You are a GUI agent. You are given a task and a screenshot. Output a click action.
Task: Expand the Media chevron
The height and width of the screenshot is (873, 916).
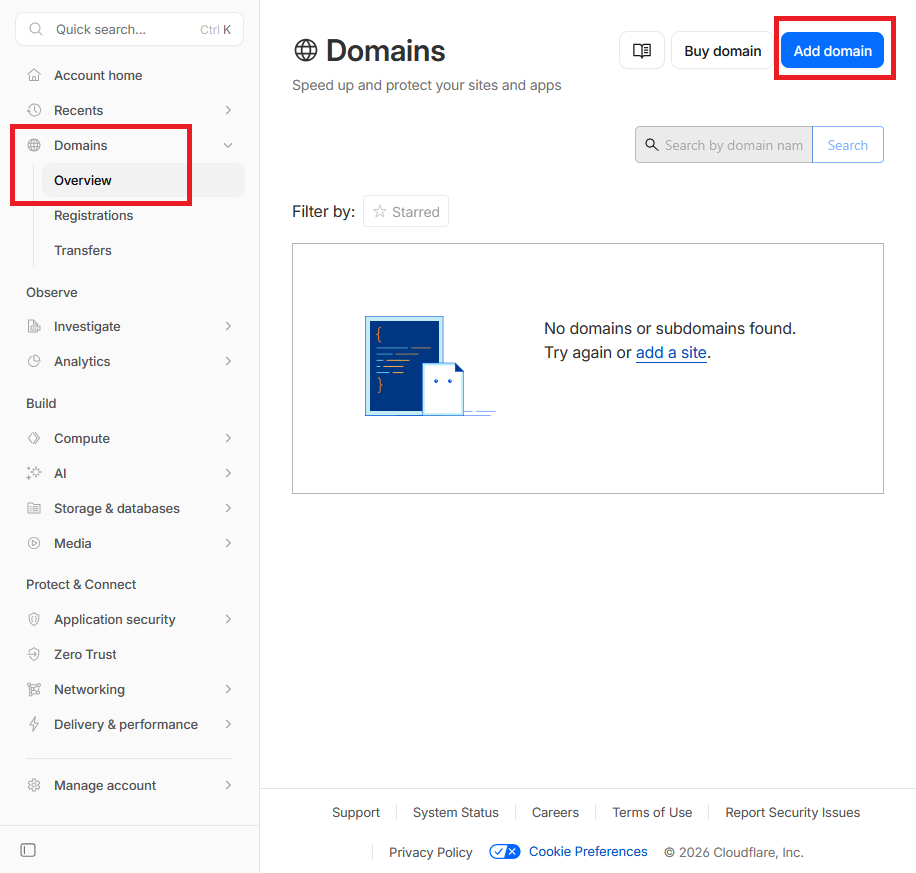(x=228, y=543)
